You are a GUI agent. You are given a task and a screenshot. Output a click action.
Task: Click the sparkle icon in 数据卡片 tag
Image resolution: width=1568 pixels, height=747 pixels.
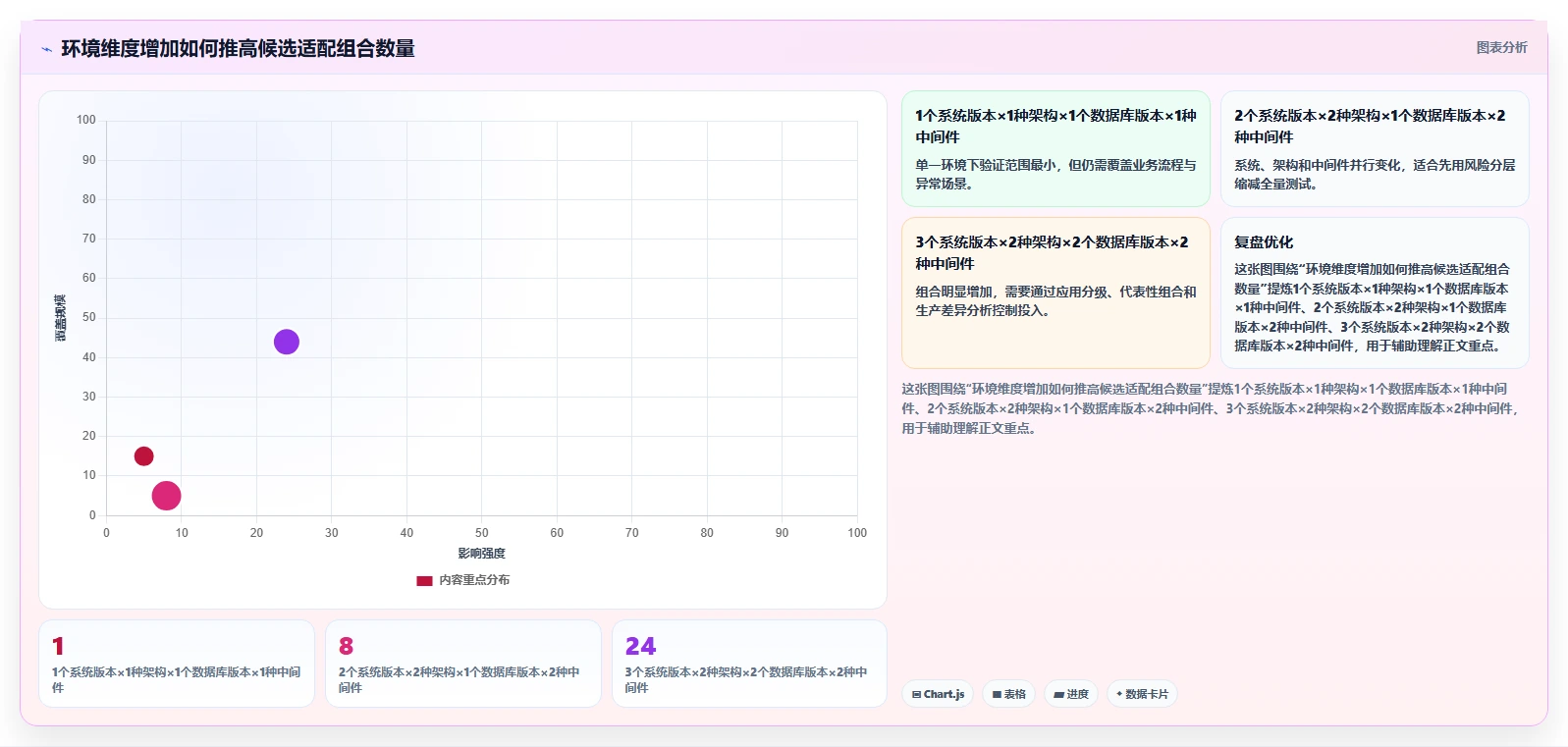1119,694
